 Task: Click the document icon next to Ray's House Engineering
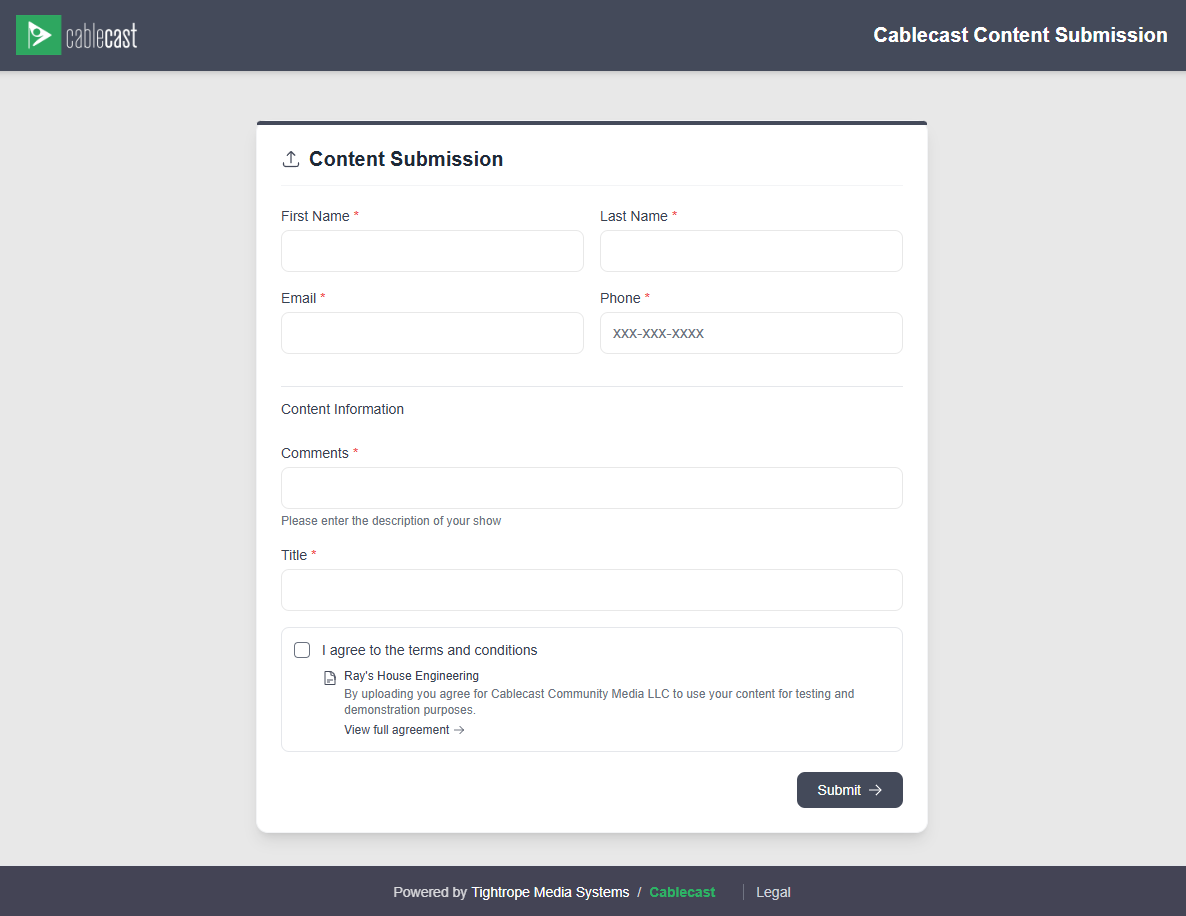[x=330, y=678]
